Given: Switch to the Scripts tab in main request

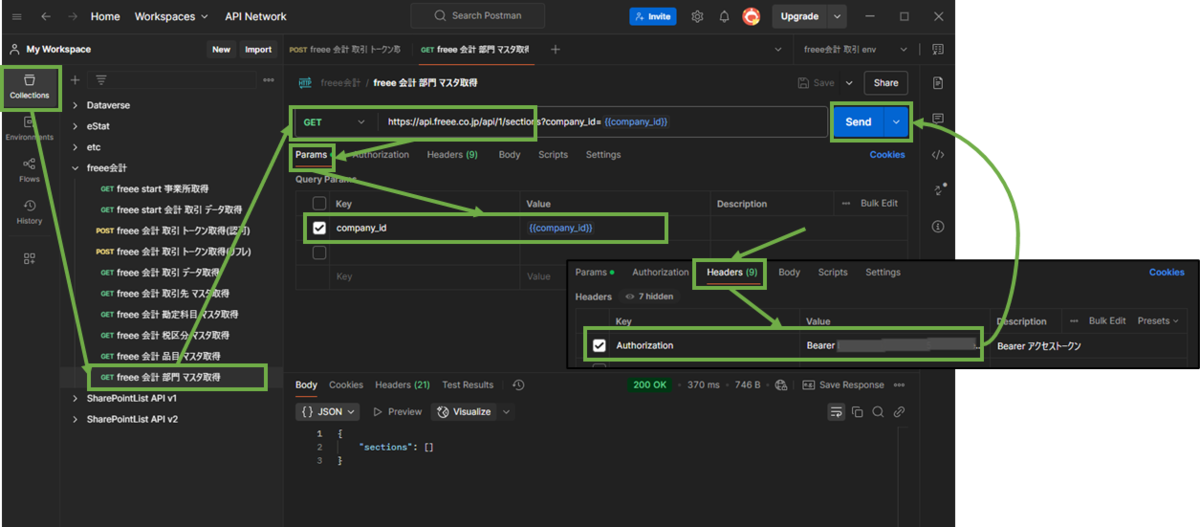Looking at the screenshot, I should point(553,155).
